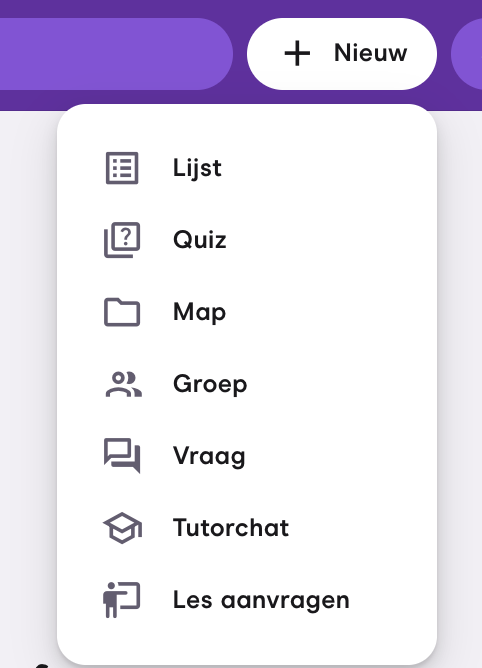Open Tutorchat from the menu
This screenshot has width=482, height=668.
click(x=247, y=528)
